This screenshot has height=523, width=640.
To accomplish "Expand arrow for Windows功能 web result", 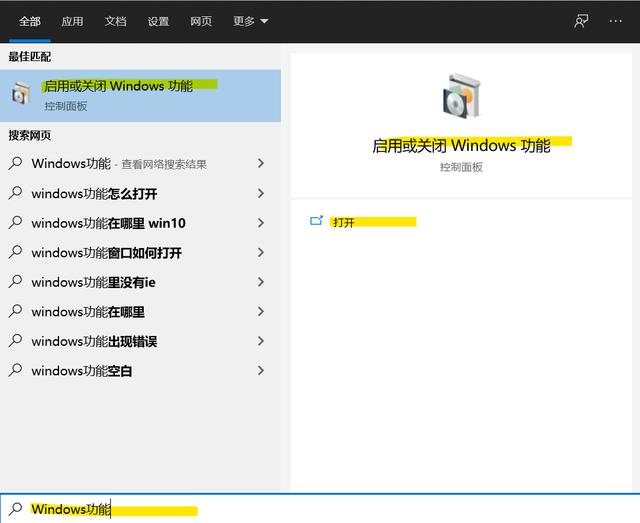I will point(261,163).
